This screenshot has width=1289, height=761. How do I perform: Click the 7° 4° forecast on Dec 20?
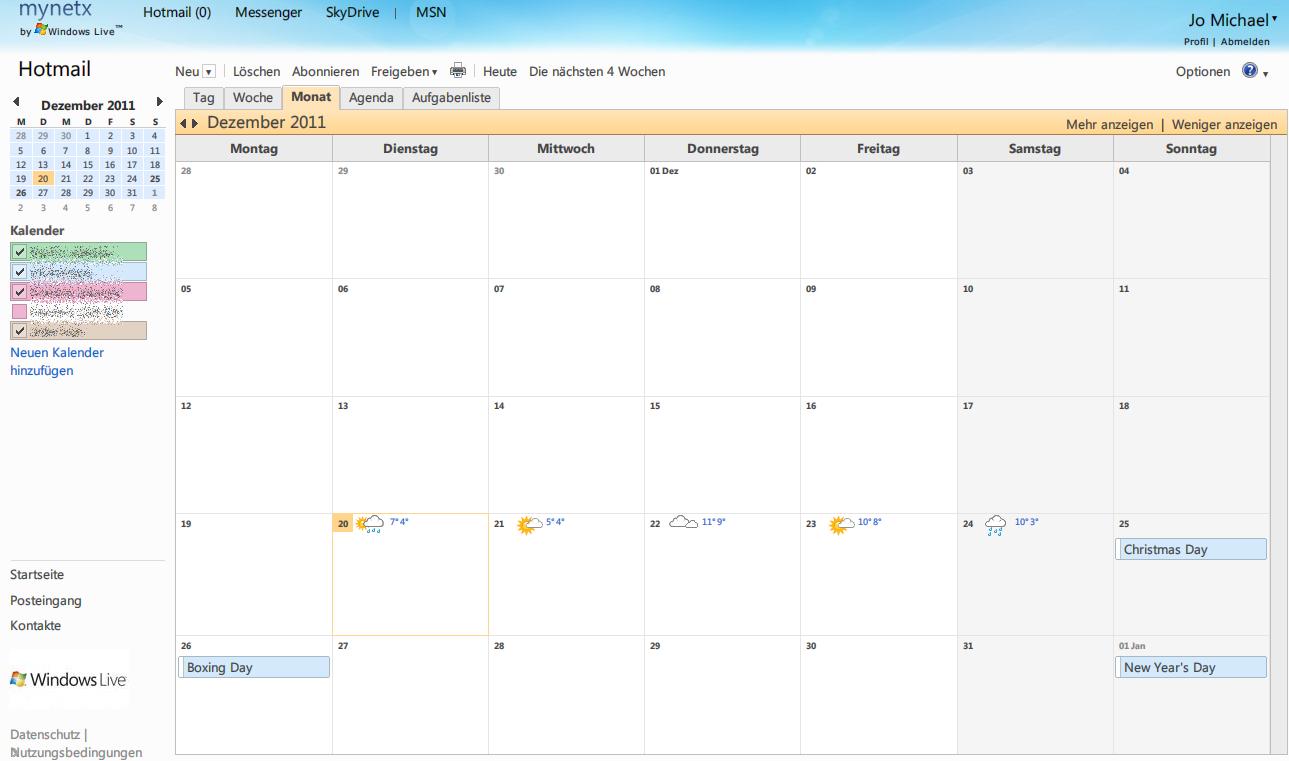point(399,522)
